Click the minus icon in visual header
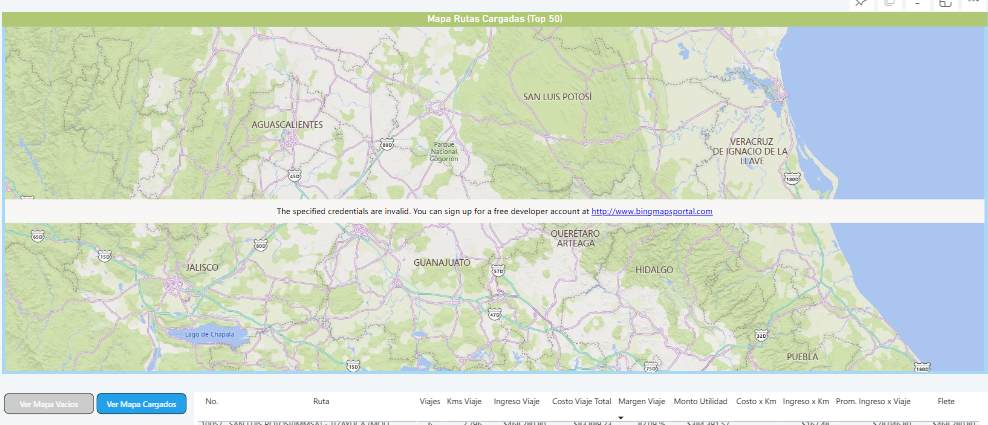This screenshot has height=425, width=988. [x=917, y=4]
